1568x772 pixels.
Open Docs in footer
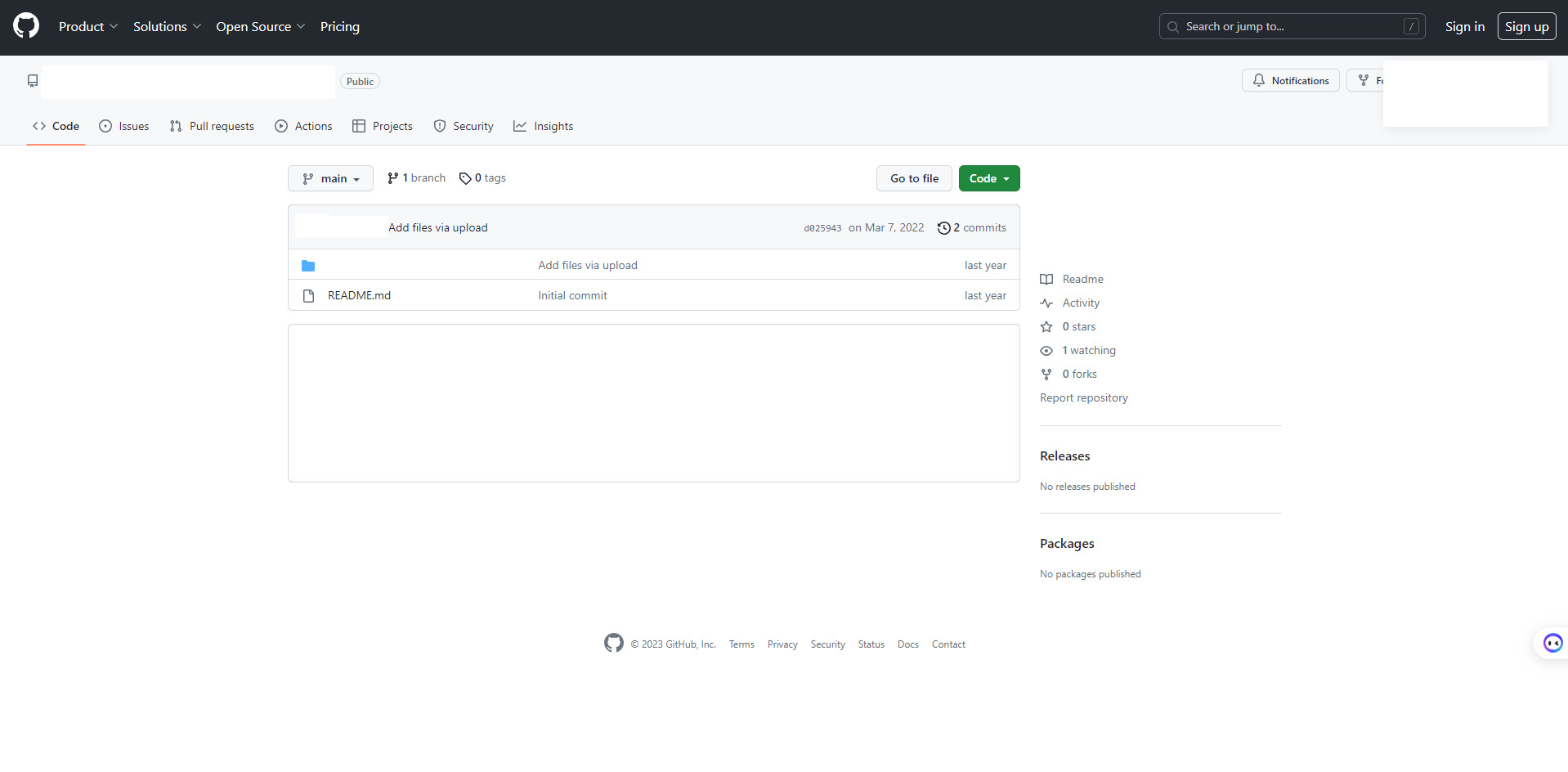pyautogui.click(x=907, y=644)
